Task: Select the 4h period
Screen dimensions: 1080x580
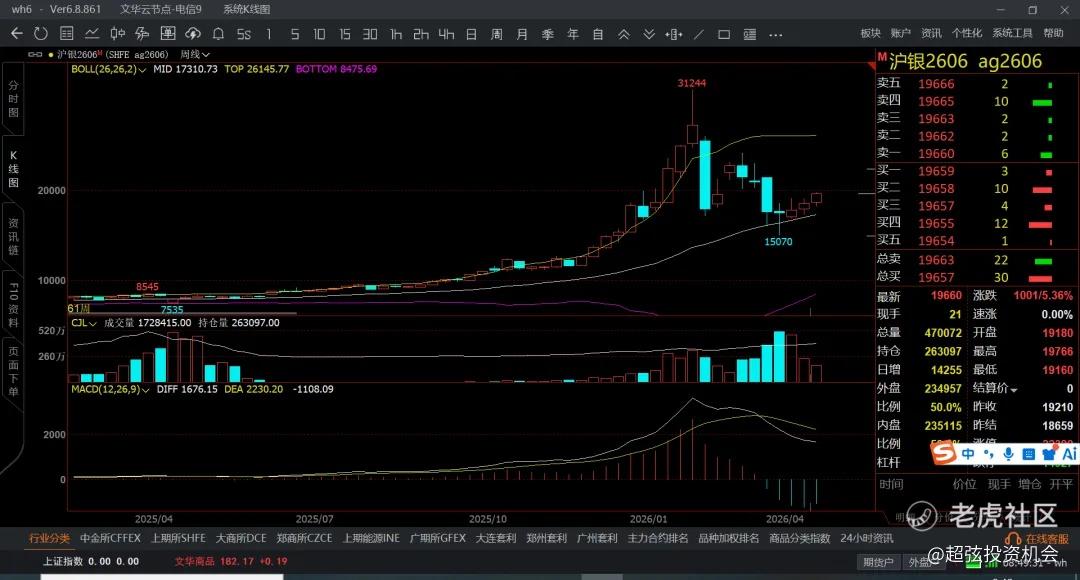Action: pos(446,34)
